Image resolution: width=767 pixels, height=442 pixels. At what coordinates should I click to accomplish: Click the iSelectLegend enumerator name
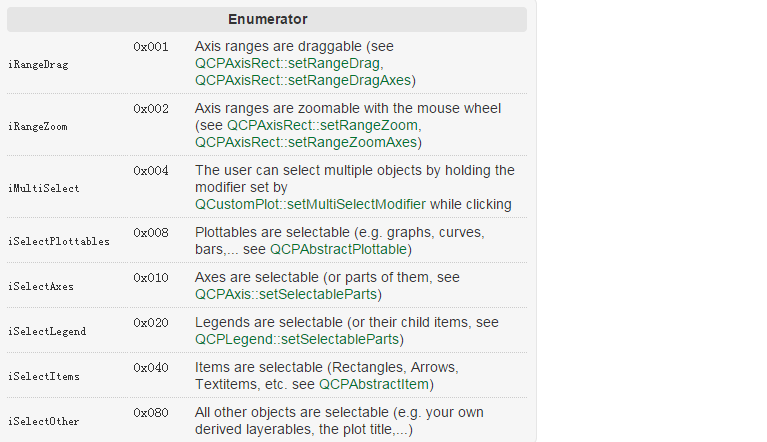point(47,332)
